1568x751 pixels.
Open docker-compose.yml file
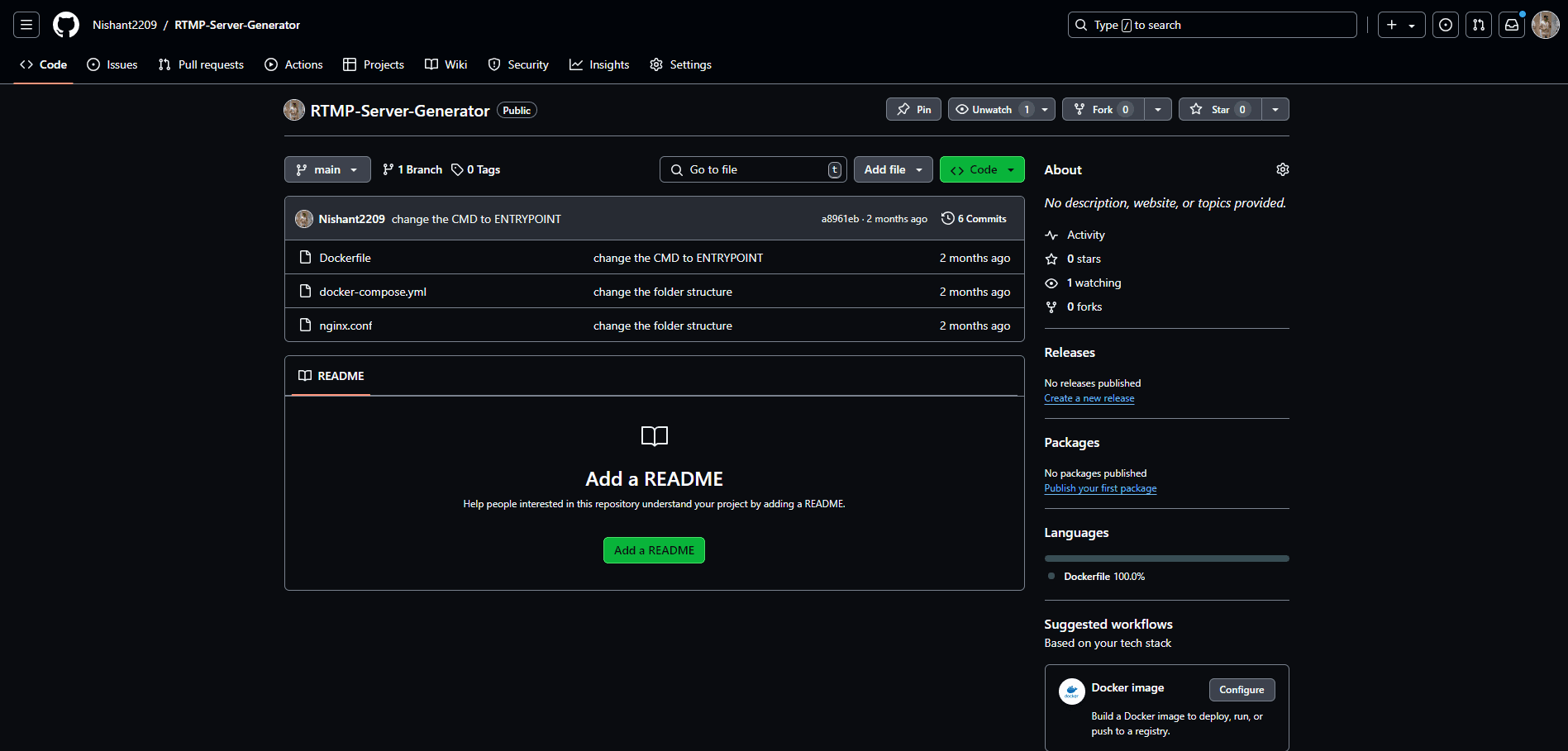(373, 292)
